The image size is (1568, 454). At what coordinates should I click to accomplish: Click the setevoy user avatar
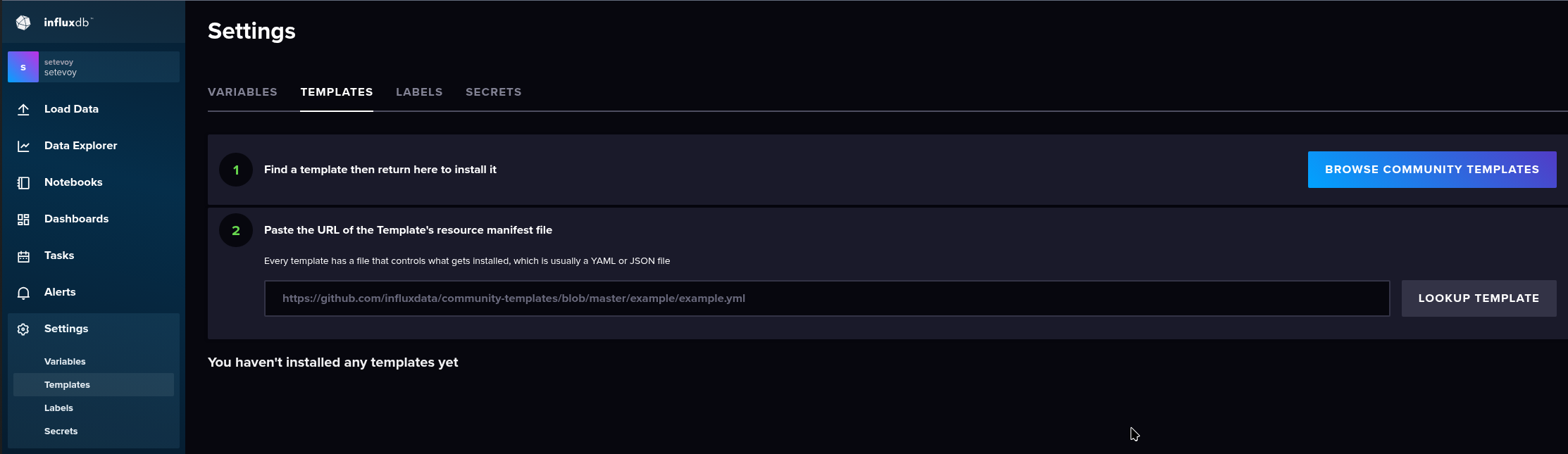(x=23, y=67)
